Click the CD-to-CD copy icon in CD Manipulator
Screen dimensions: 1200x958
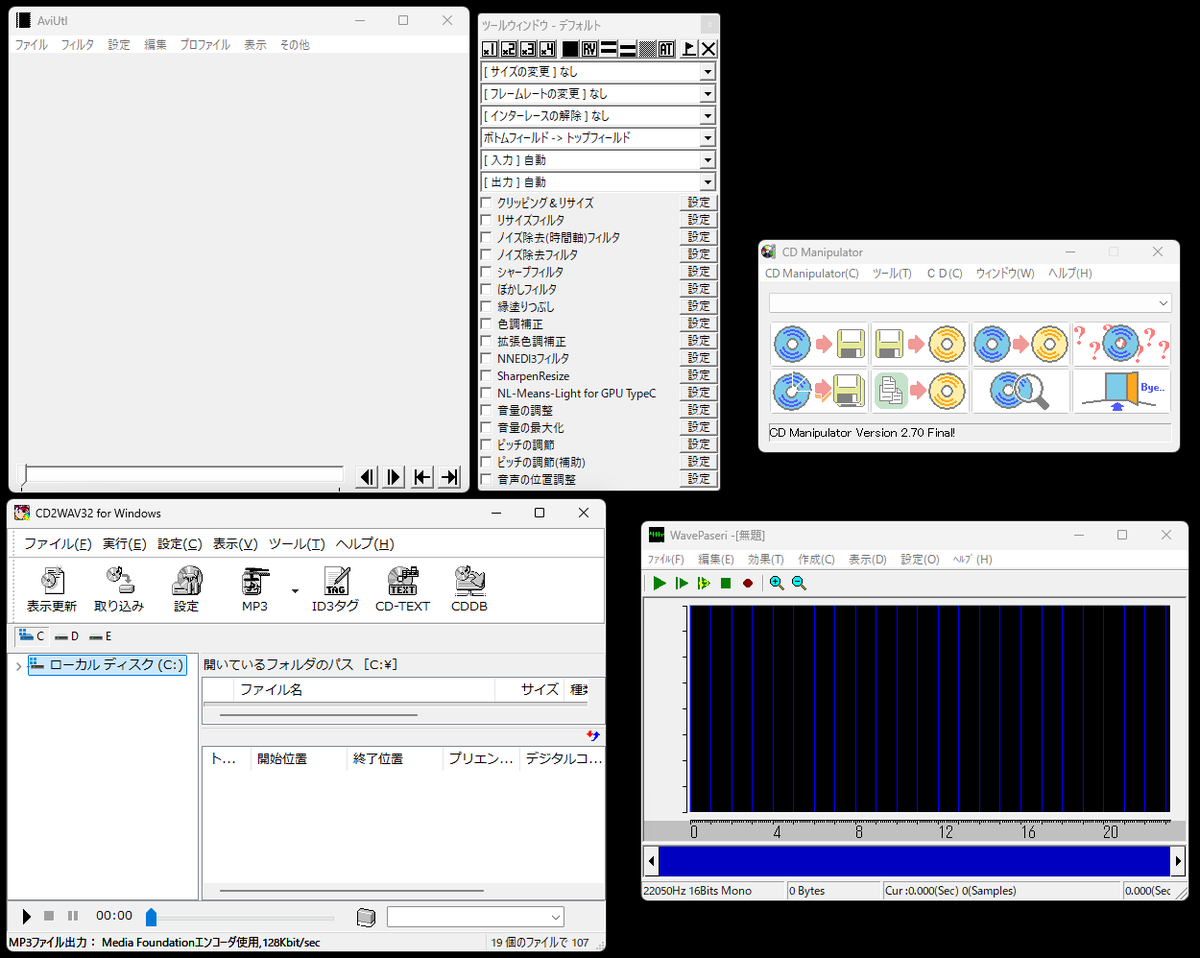(x=1021, y=344)
